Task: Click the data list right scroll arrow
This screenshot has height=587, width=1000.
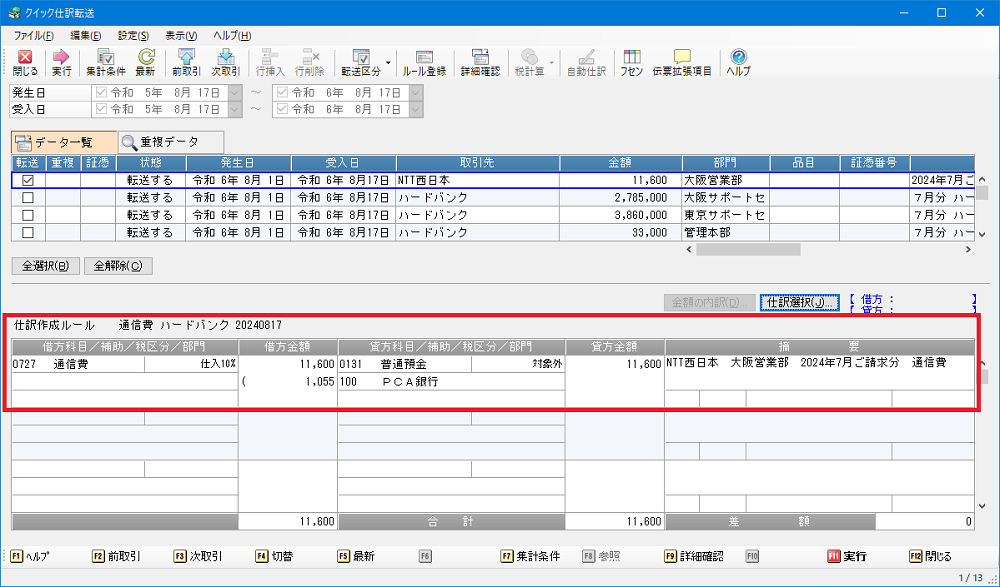Action: (968, 249)
